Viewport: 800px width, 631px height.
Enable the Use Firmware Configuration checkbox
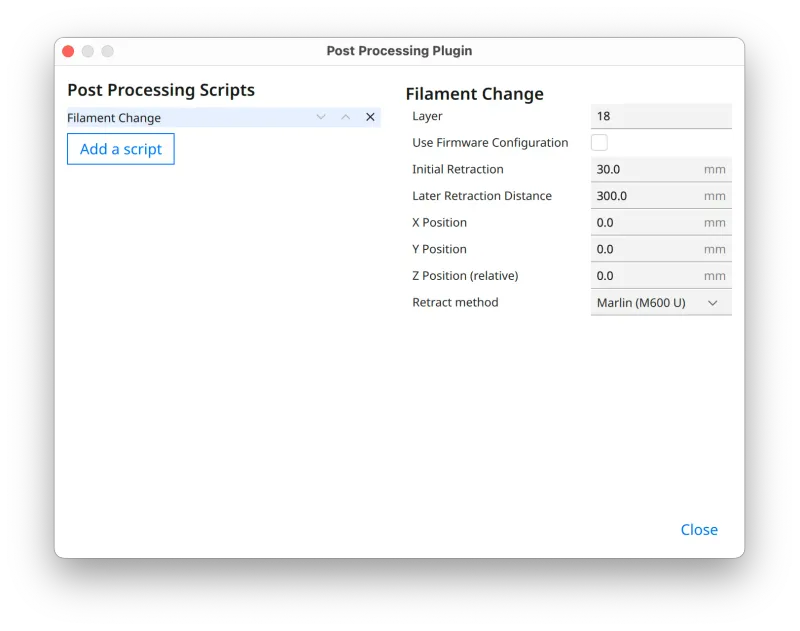click(x=599, y=143)
